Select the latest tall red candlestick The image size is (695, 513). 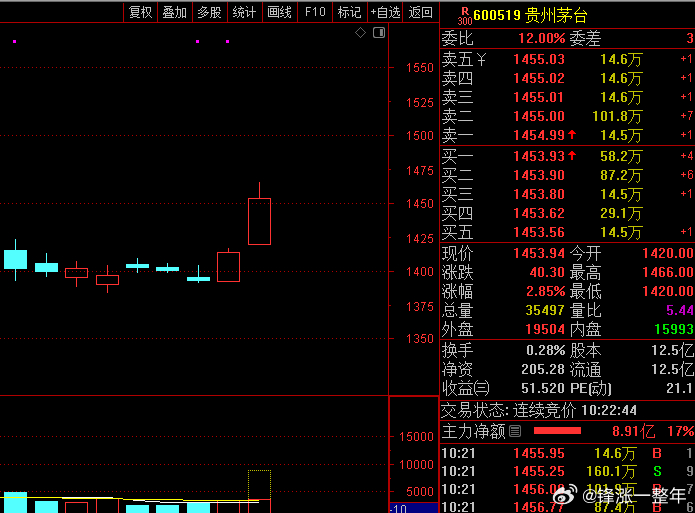point(259,221)
